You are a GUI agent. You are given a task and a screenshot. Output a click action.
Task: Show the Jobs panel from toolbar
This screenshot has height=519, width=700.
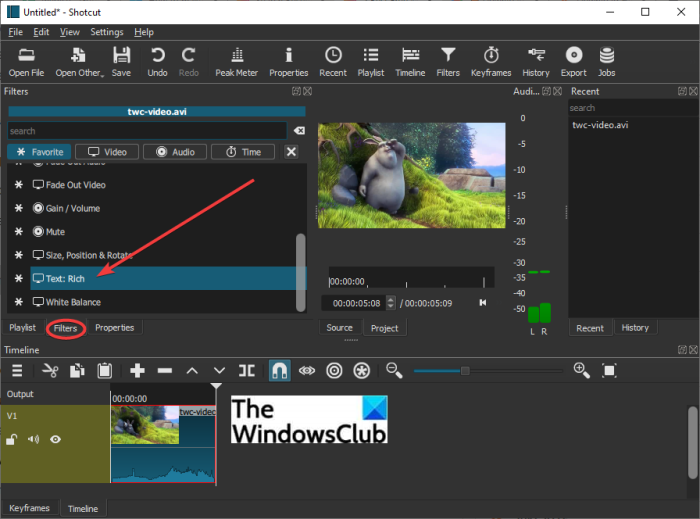[x=606, y=61]
